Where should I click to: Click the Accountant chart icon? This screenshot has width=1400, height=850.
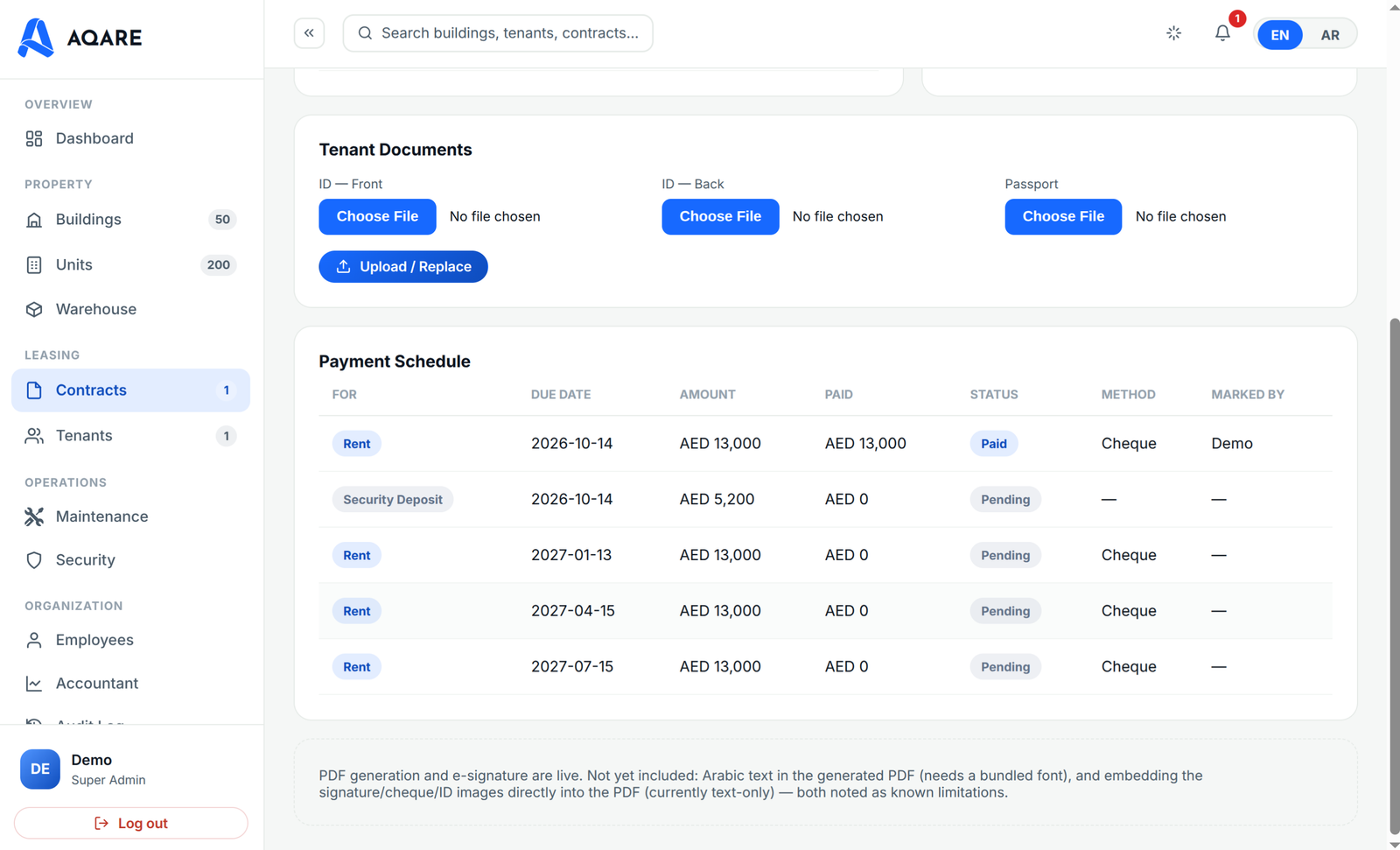pos(34,684)
